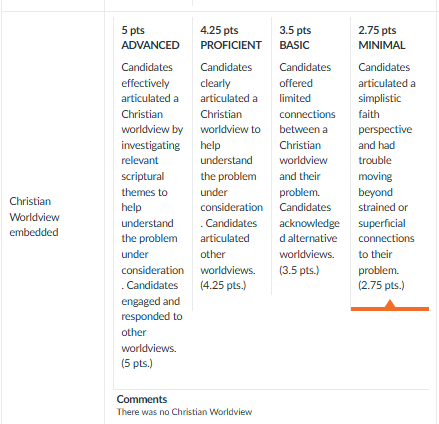Click the '(5 pts.)' text in Advanced column
Image resolution: width=439 pixels, height=424 pixels.
[x=137, y=363]
